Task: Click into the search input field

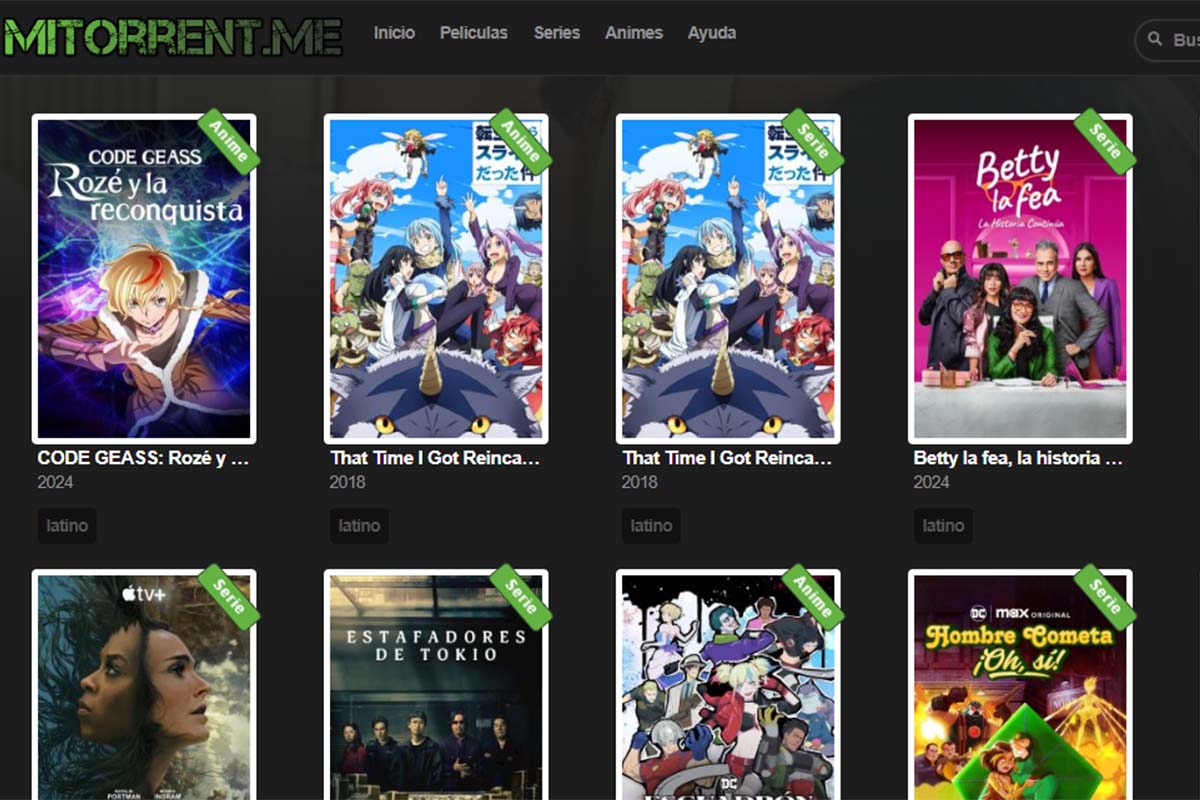Action: pyautogui.click(x=1168, y=40)
